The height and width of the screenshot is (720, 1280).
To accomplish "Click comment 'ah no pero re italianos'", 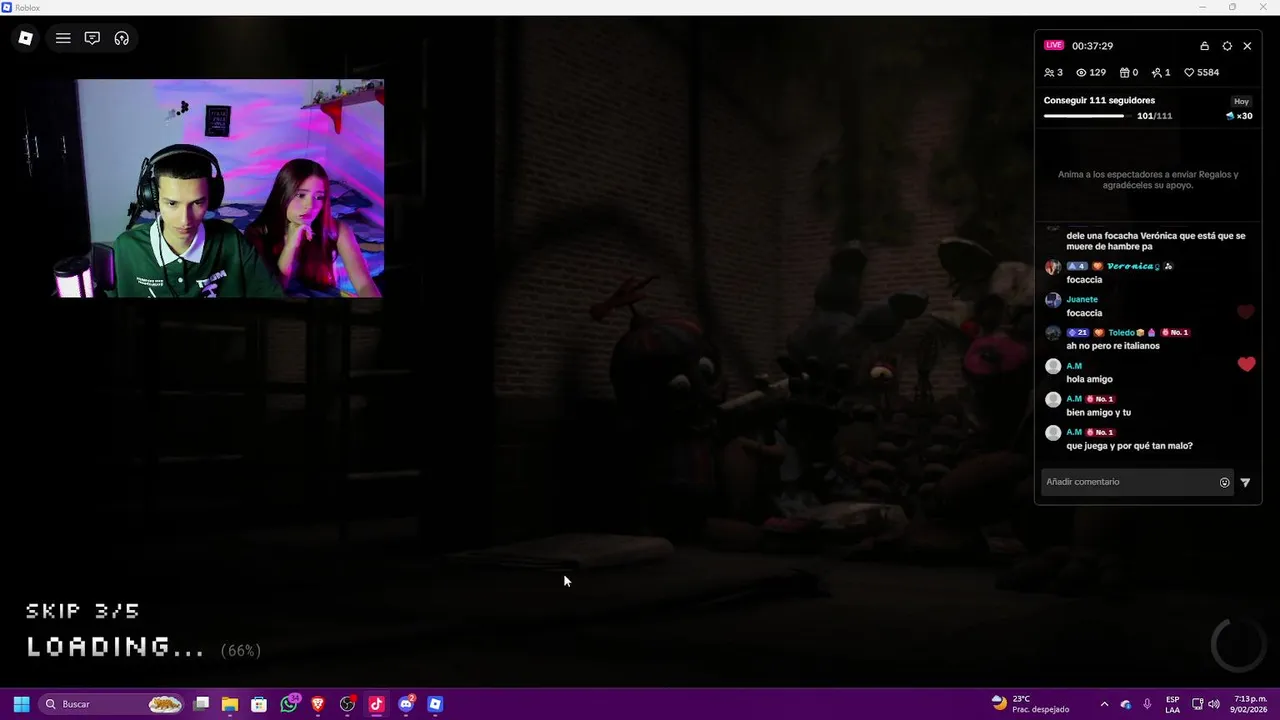I will click(x=1113, y=346).
